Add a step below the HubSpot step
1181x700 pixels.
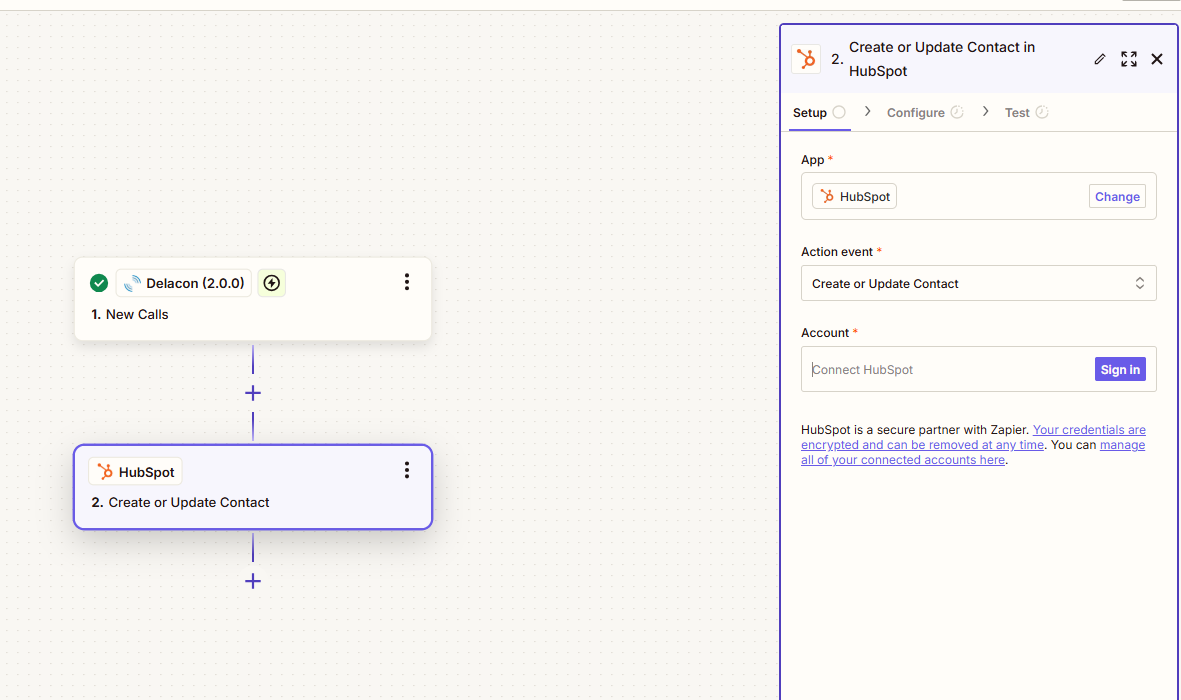pos(253,581)
